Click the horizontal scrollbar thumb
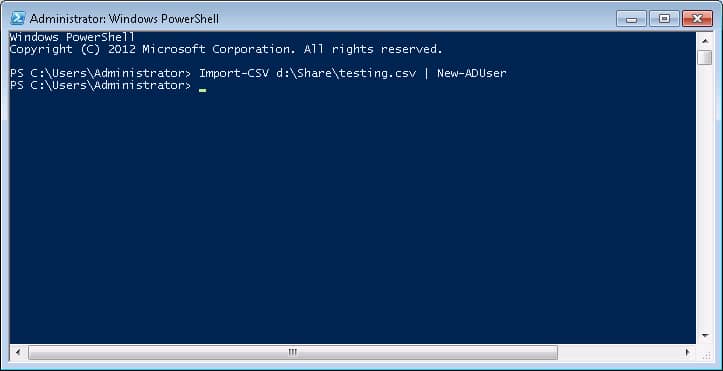The height and width of the screenshot is (371, 723). pyautogui.click(x=293, y=353)
